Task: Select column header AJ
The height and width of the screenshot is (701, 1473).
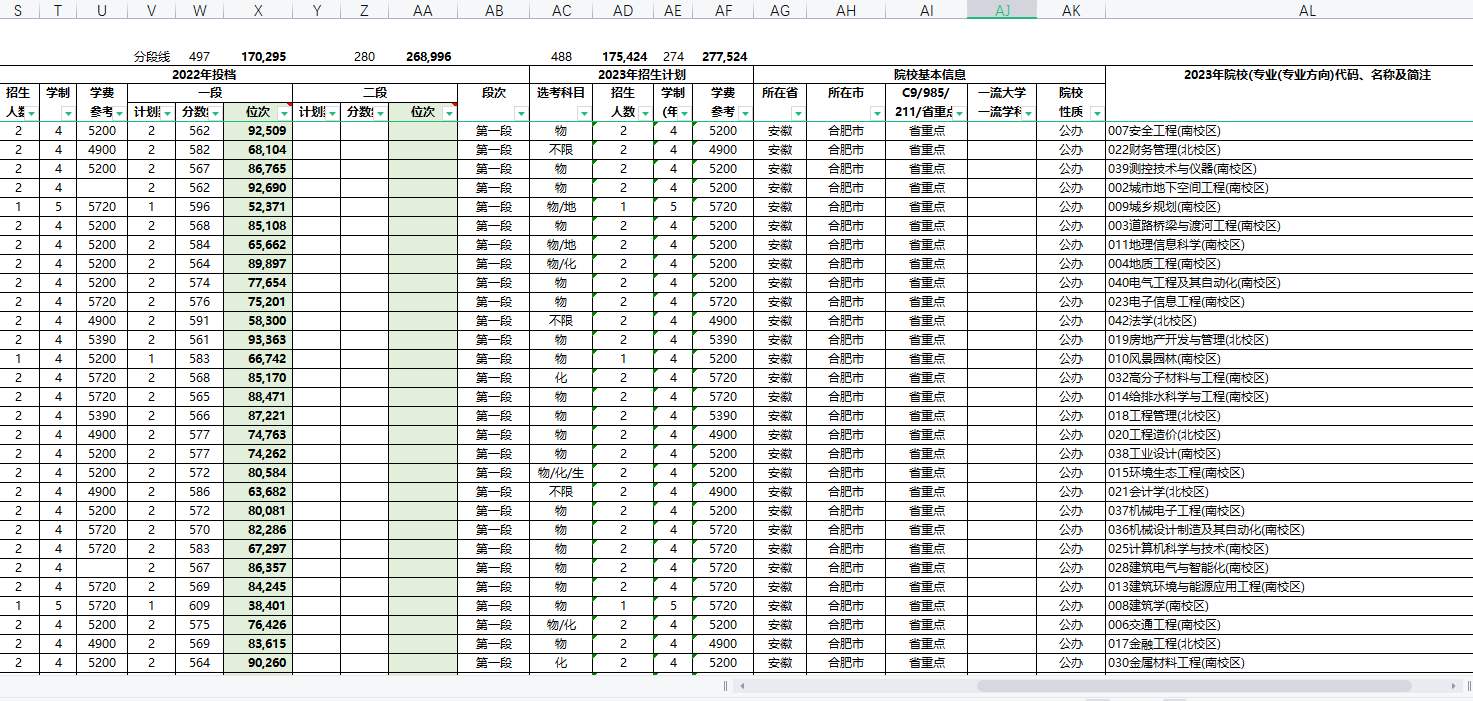Action: tap(1002, 9)
